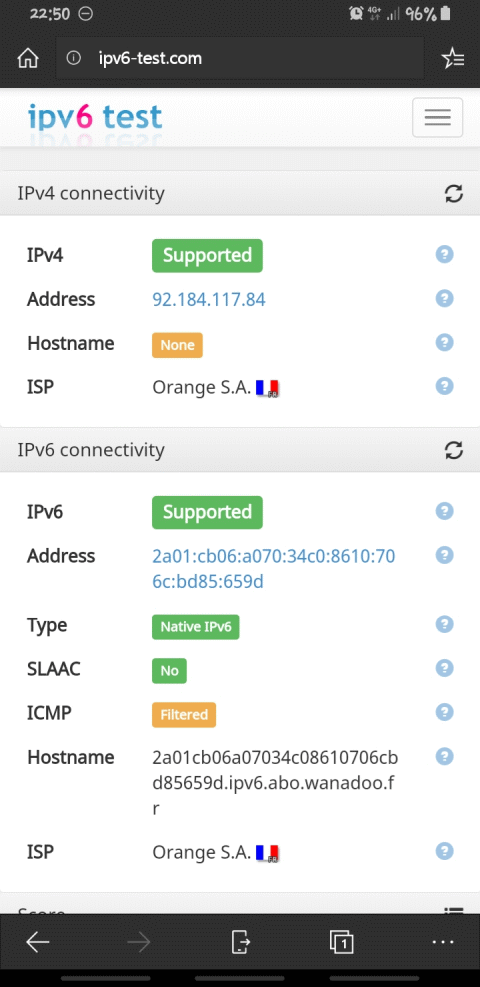
Task: Open help for IPv4 Address row
Action: coord(444,298)
